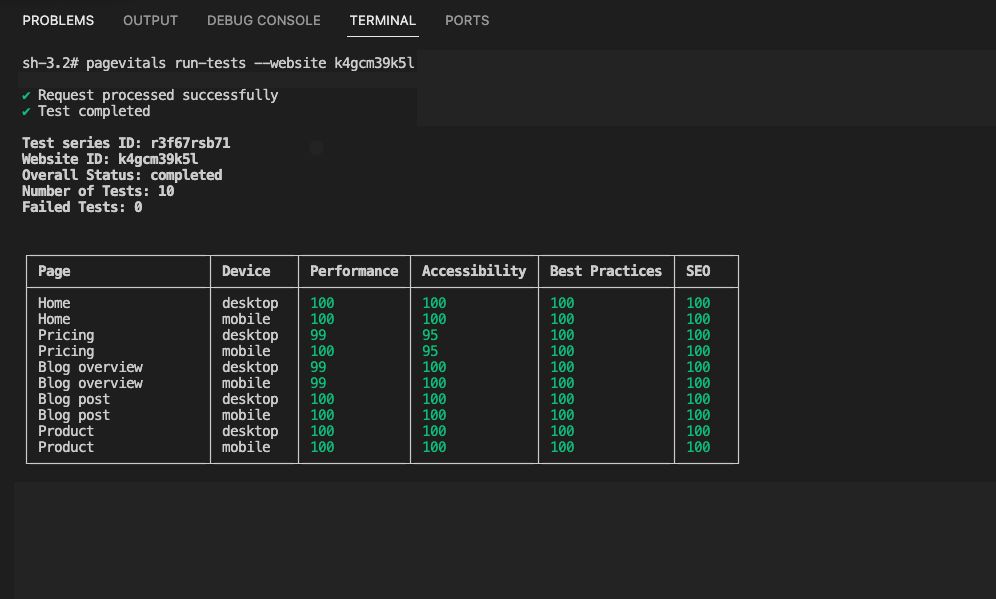Select the TERMINAL tab
Screen dimensions: 996x599
[382, 20]
